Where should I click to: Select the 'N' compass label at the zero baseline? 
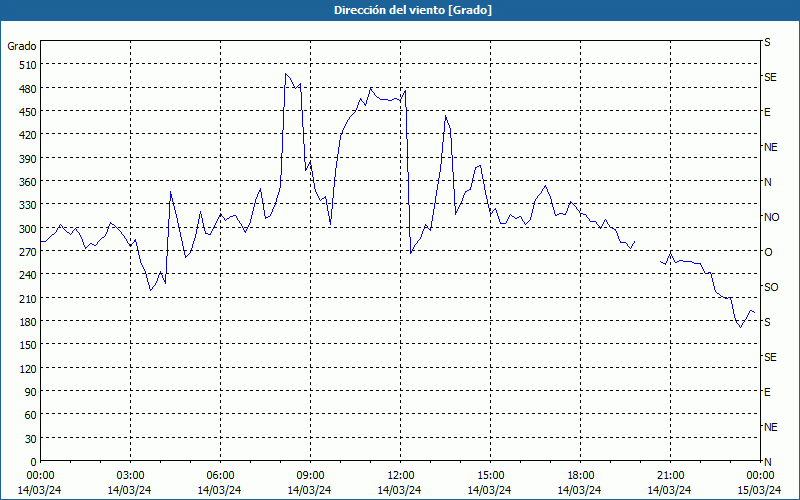[x=768, y=462]
